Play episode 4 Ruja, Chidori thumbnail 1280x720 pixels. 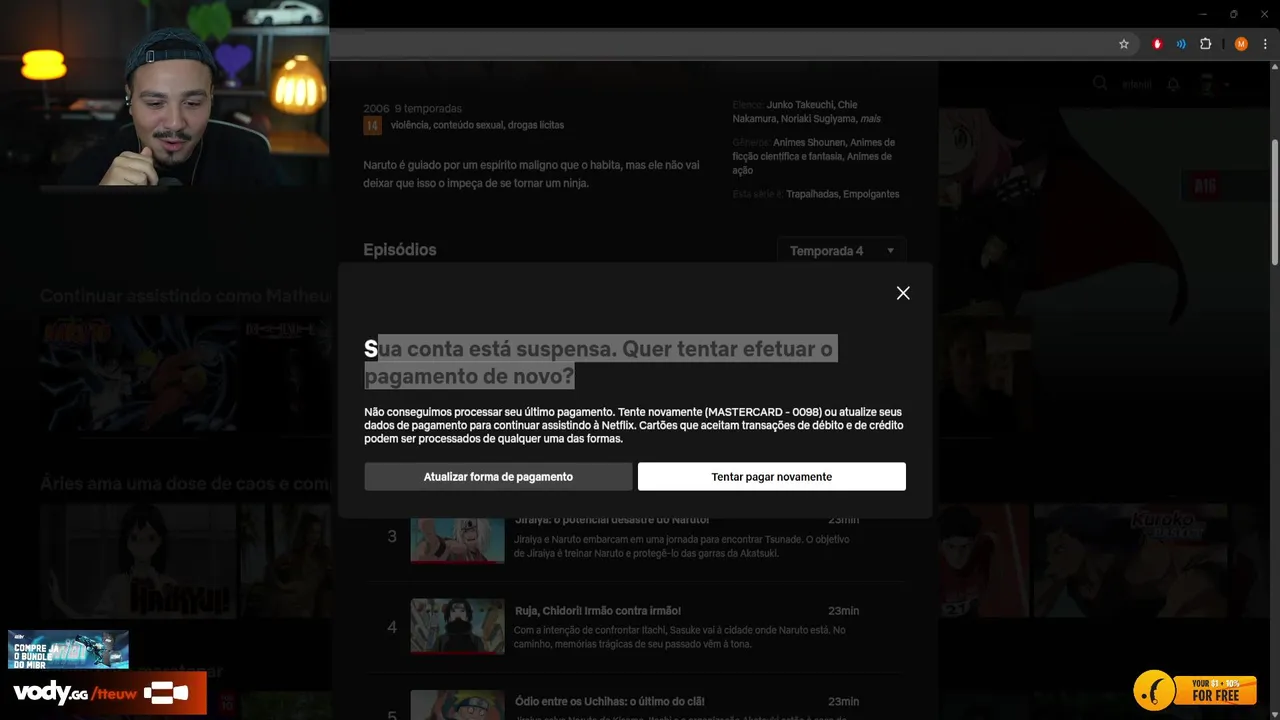pos(457,626)
